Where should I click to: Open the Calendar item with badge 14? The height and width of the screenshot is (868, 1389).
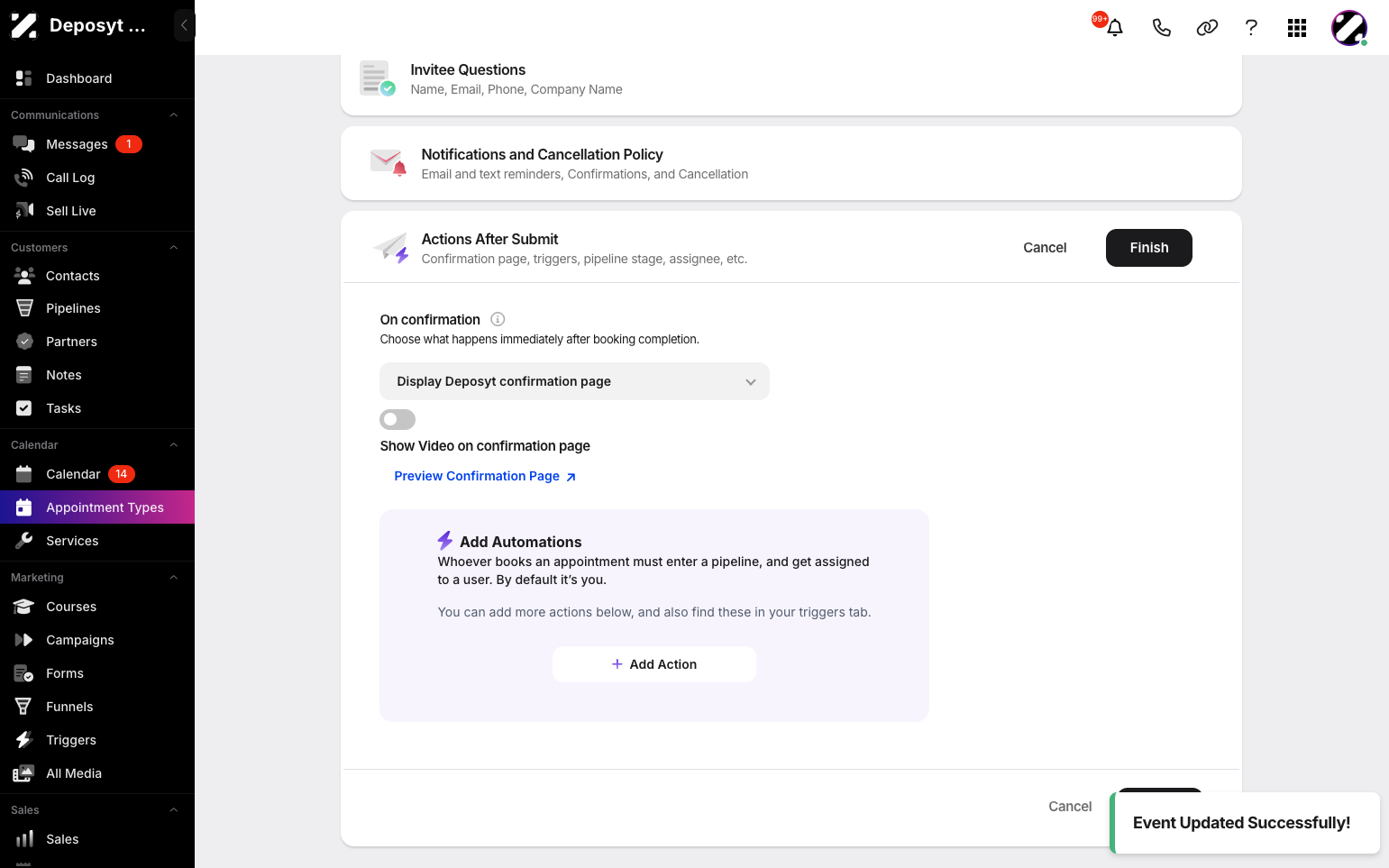point(97,474)
